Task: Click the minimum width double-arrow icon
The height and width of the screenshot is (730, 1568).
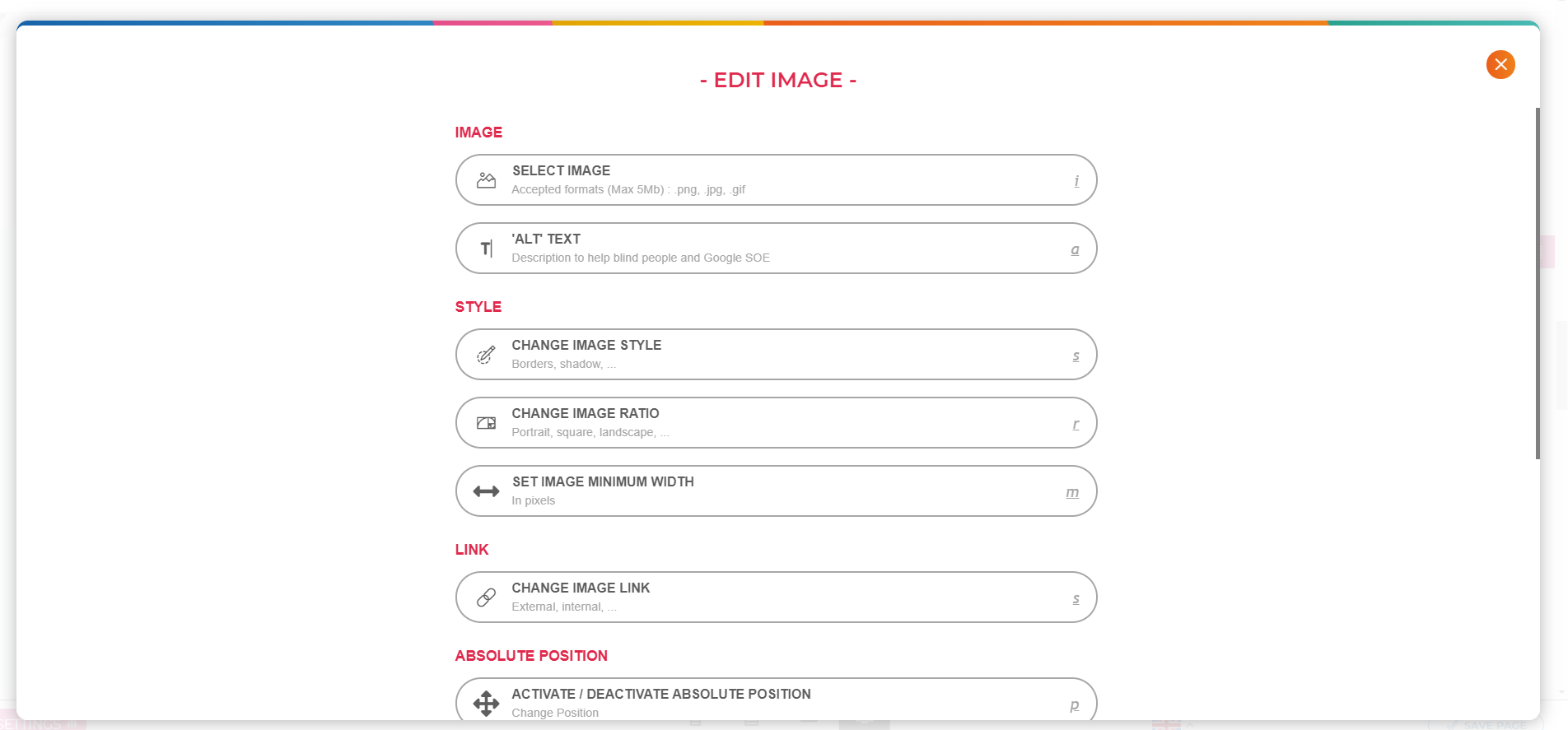Action: pyautogui.click(x=487, y=491)
